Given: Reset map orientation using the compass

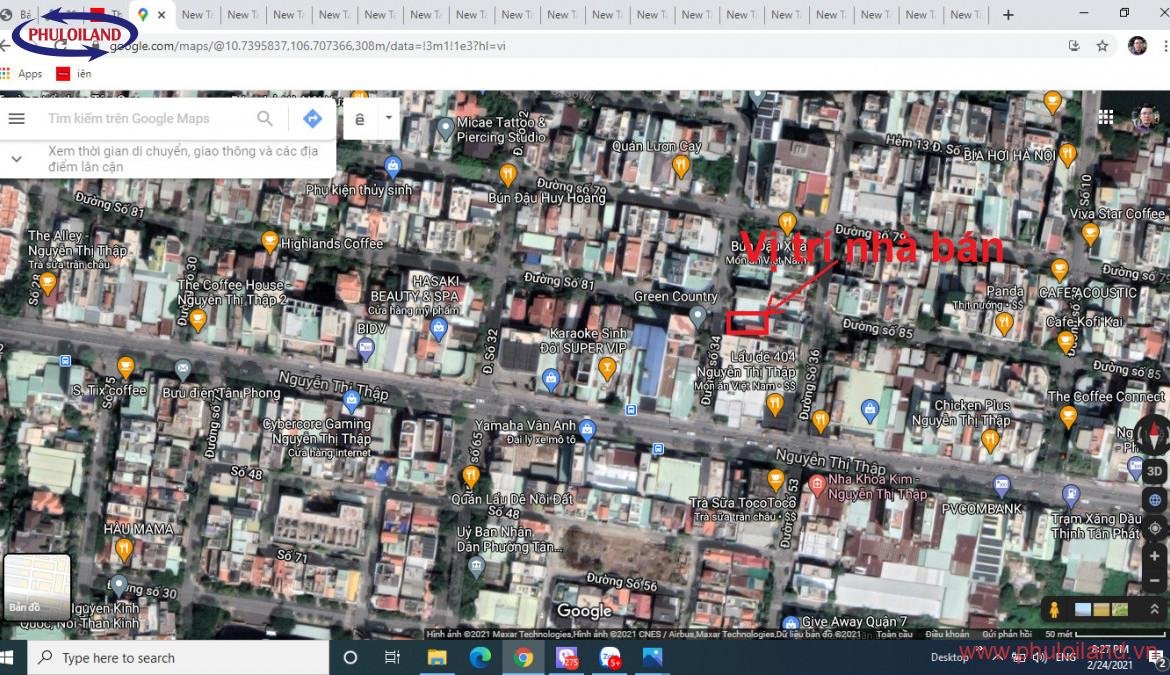Looking at the screenshot, I should 1155,435.
